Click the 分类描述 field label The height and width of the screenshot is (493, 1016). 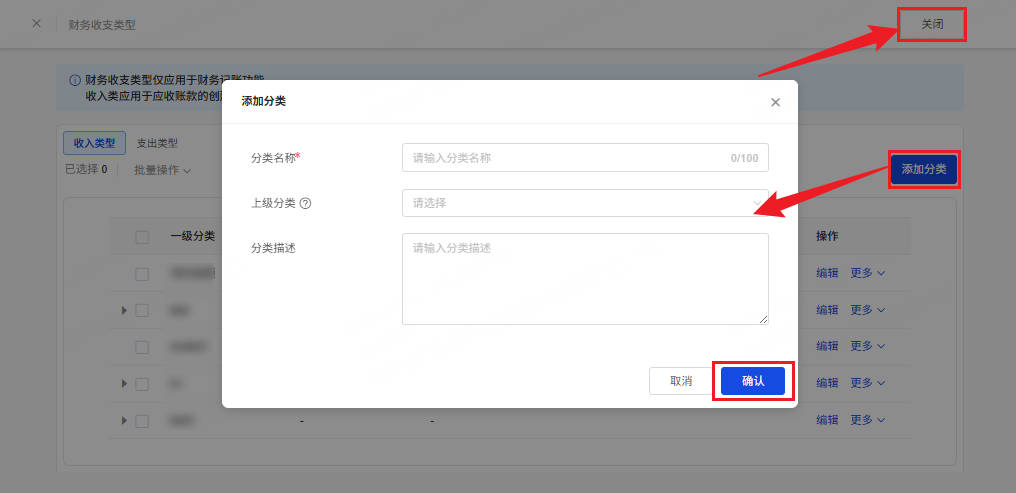click(273, 248)
